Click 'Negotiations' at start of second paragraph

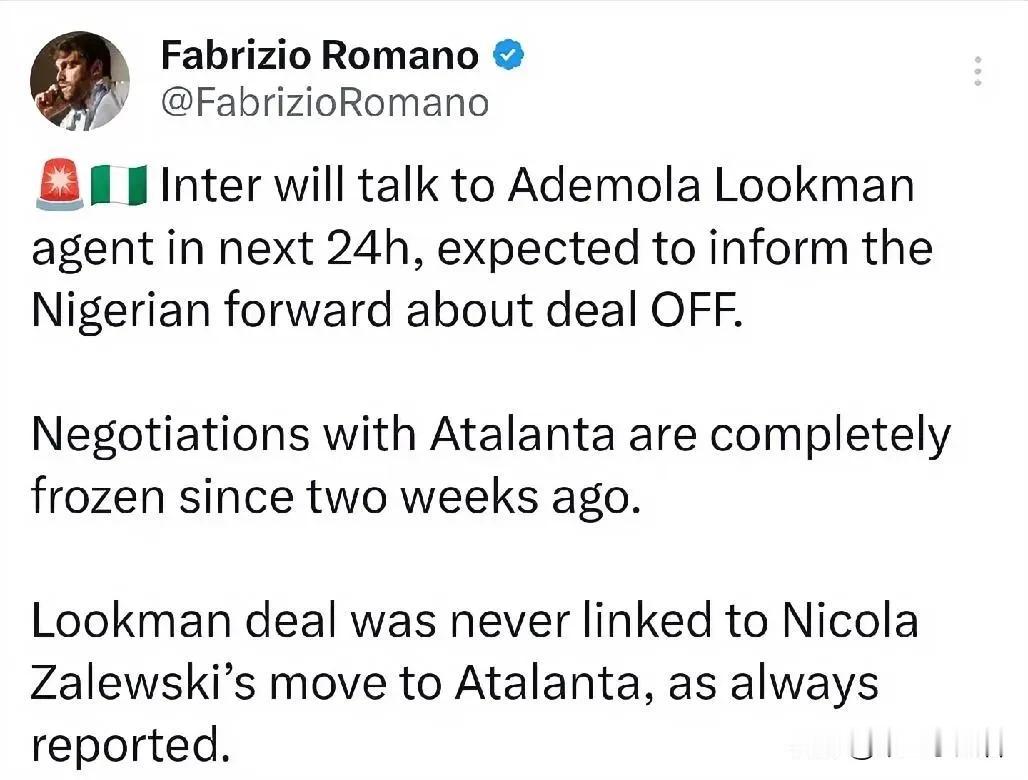[170, 435]
